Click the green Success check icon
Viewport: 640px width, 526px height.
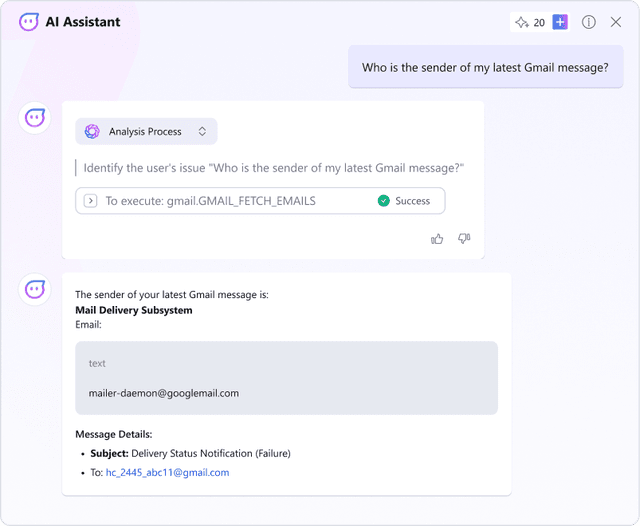coord(384,201)
